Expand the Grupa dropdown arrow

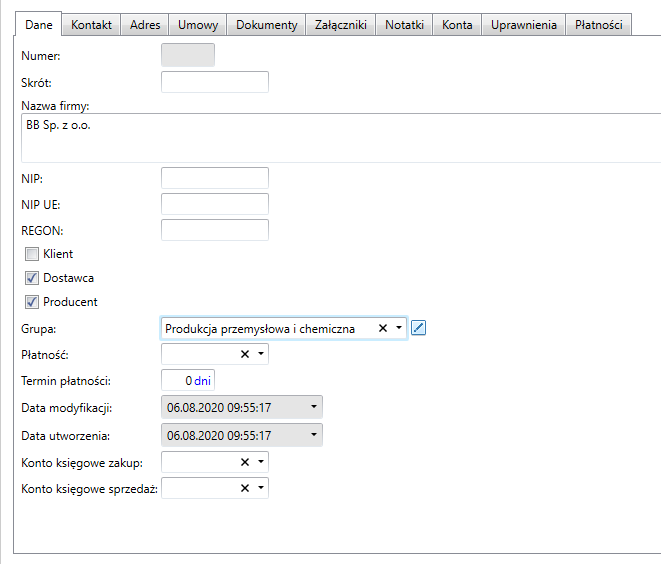point(399,328)
